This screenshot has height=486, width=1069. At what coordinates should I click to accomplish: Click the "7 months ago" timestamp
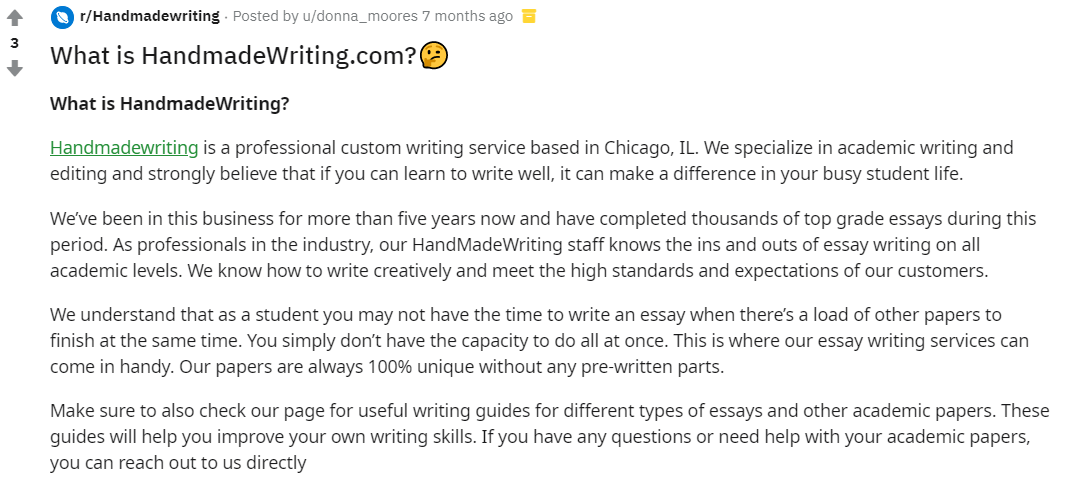pos(468,16)
